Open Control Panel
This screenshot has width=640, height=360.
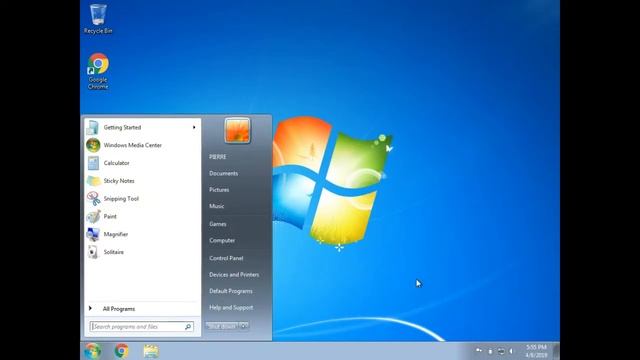(226, 258)
